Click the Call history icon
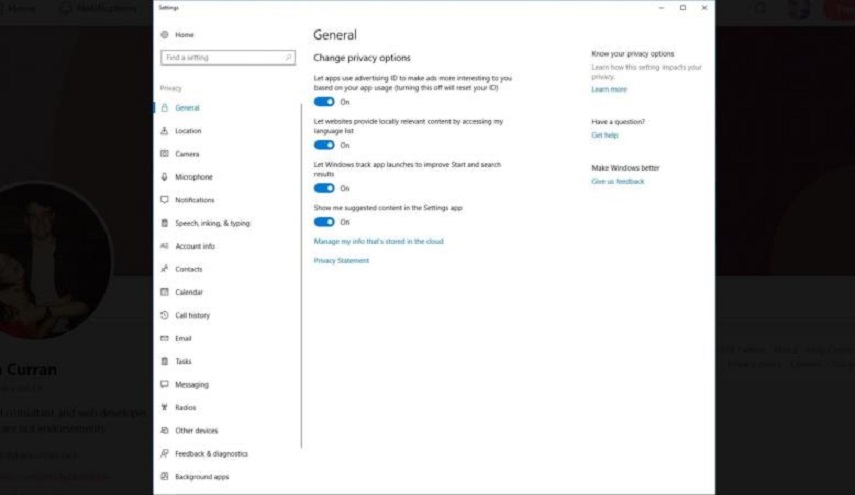Screen dimensions: 855x495 [x=164, y=315]
